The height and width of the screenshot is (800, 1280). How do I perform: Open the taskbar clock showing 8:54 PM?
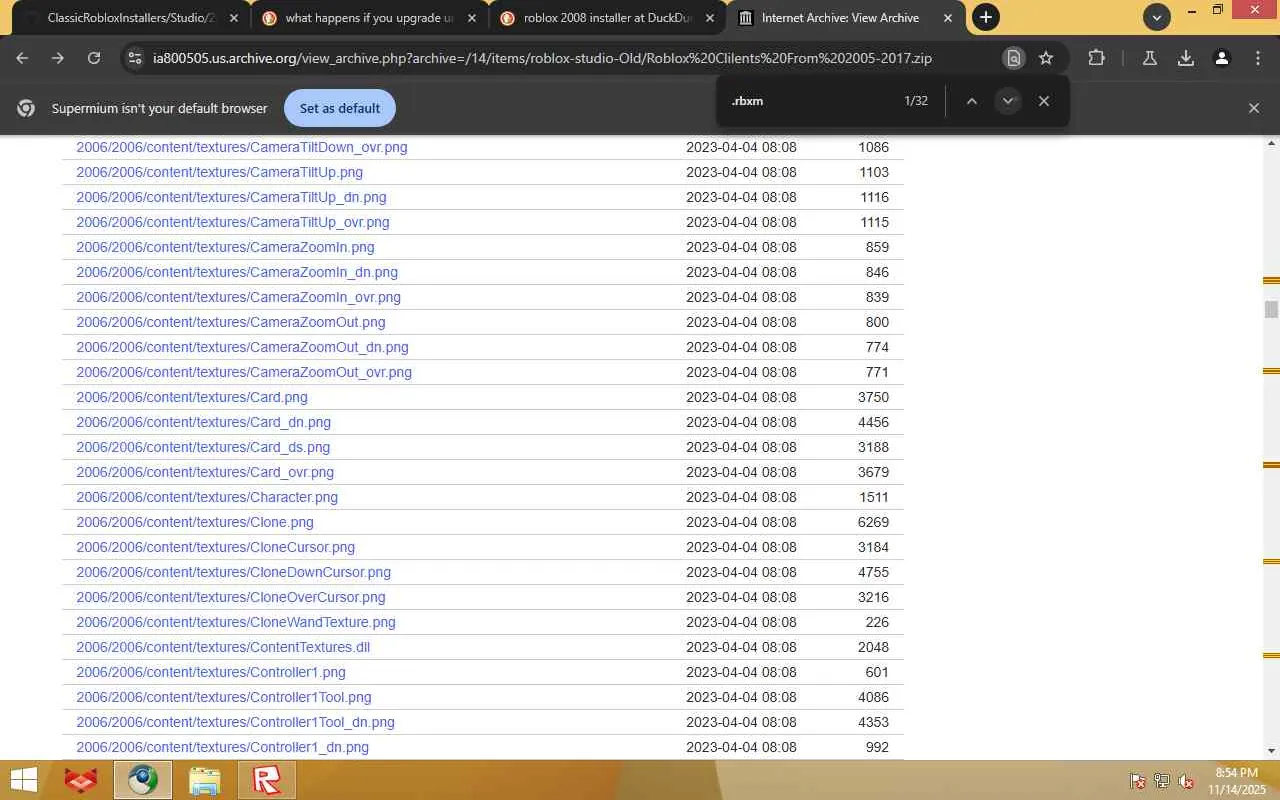(1236, 781)
